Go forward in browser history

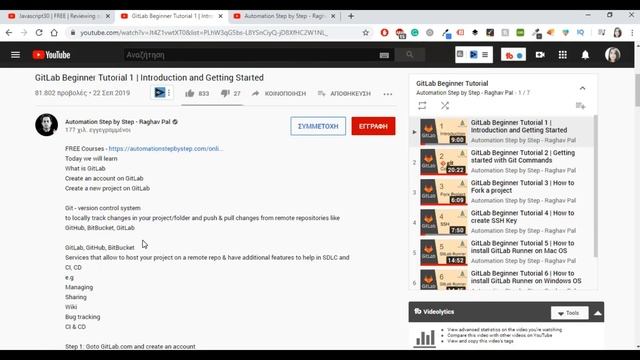24,33
